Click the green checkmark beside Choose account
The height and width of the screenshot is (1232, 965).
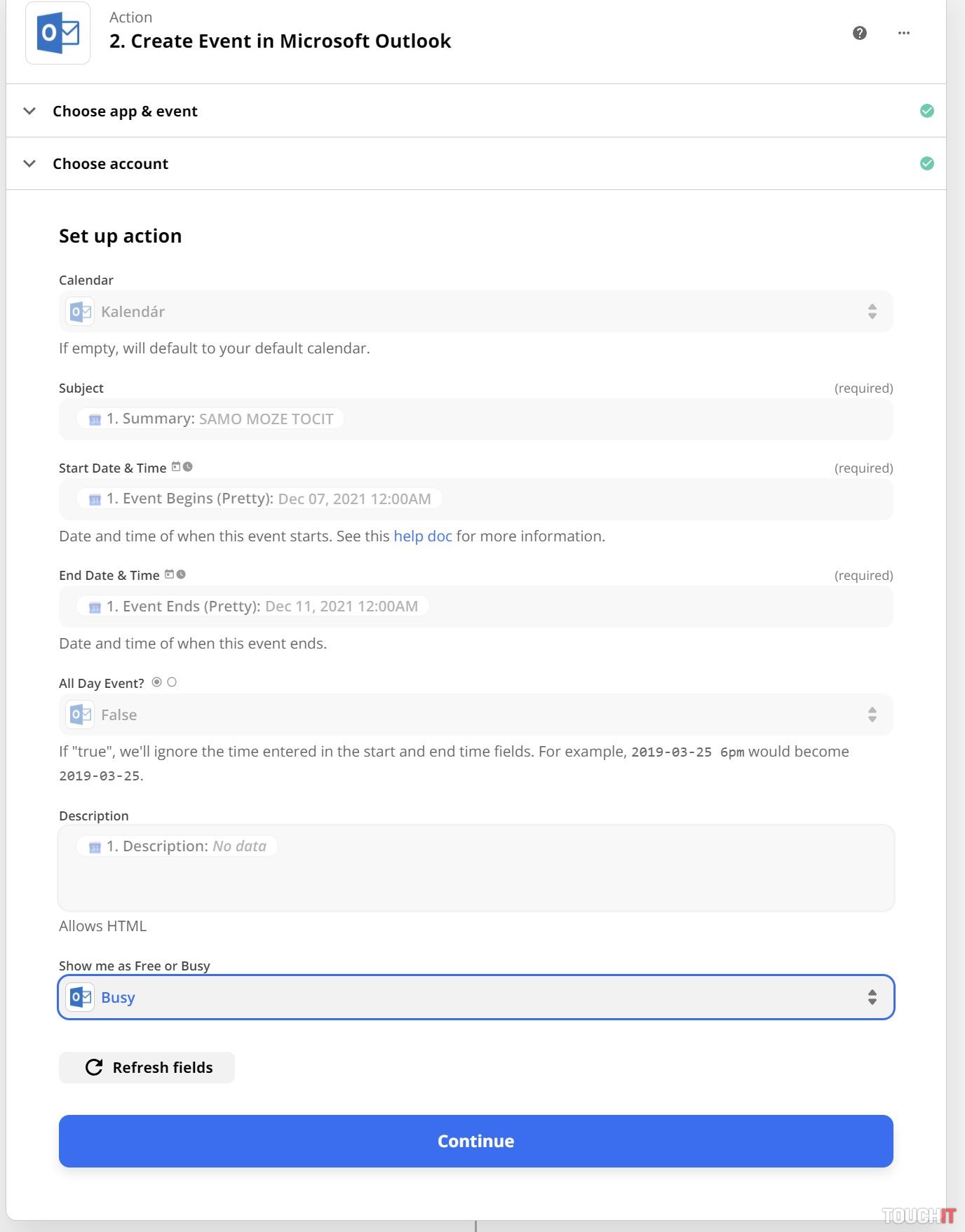tap(926, 163)
